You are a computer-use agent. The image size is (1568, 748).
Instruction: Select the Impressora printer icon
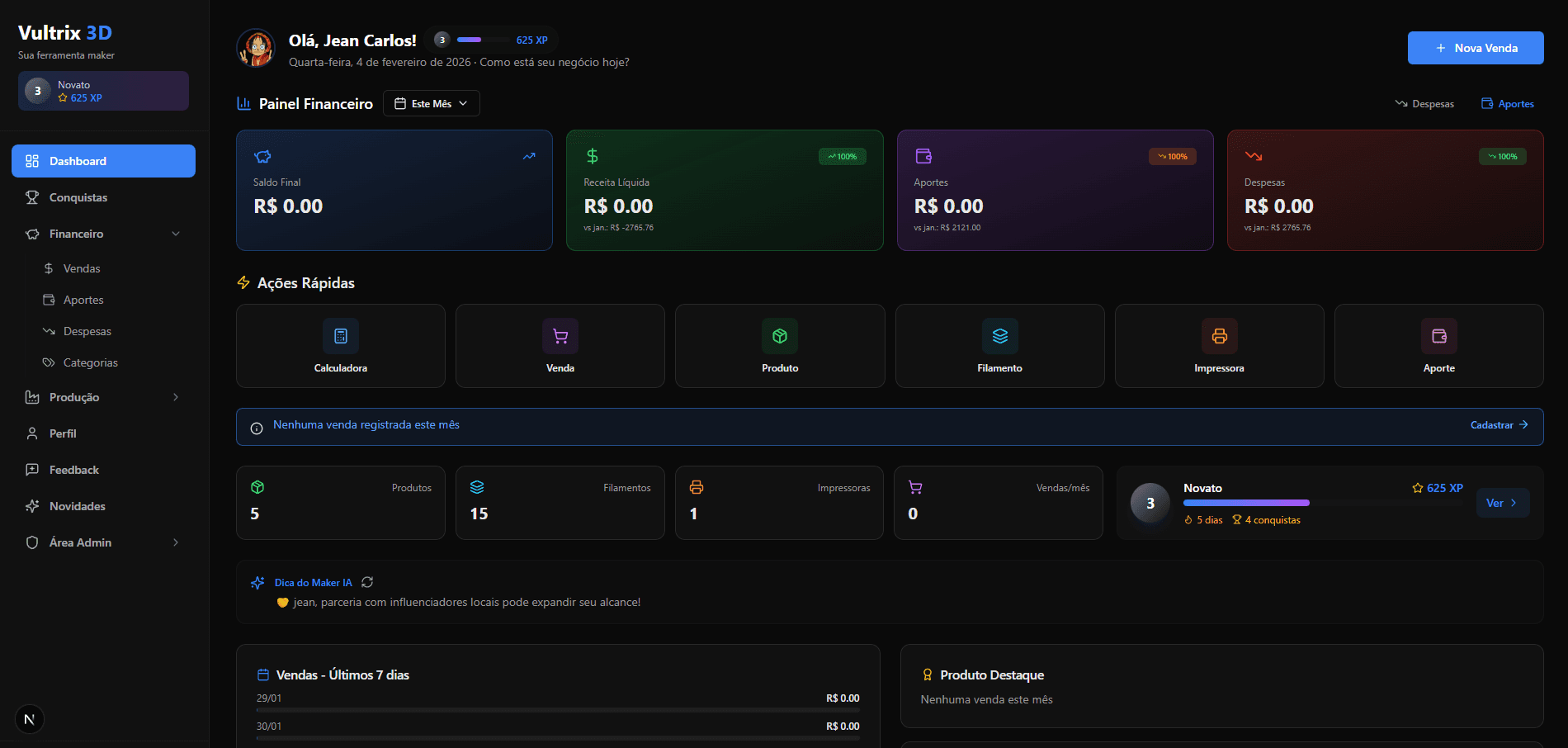(1219, 337)
